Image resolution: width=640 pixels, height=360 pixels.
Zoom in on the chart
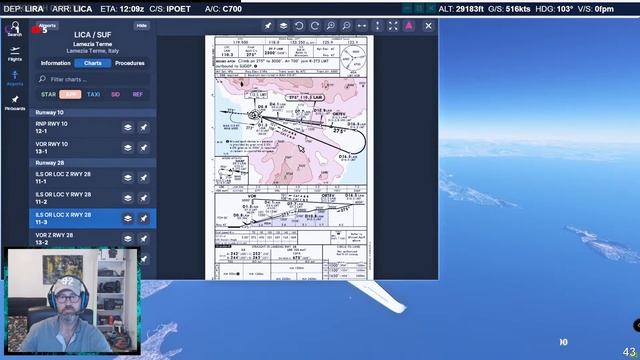coord(331,26)
